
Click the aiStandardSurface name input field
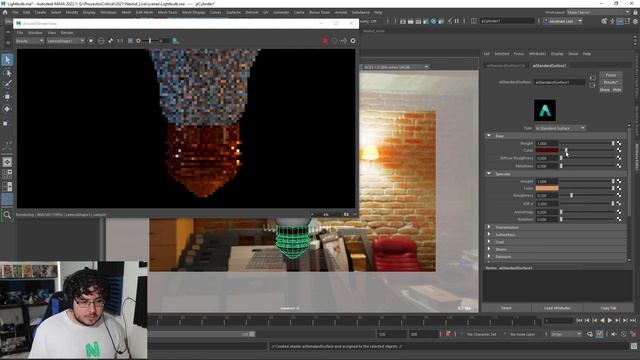click(560, 82)
